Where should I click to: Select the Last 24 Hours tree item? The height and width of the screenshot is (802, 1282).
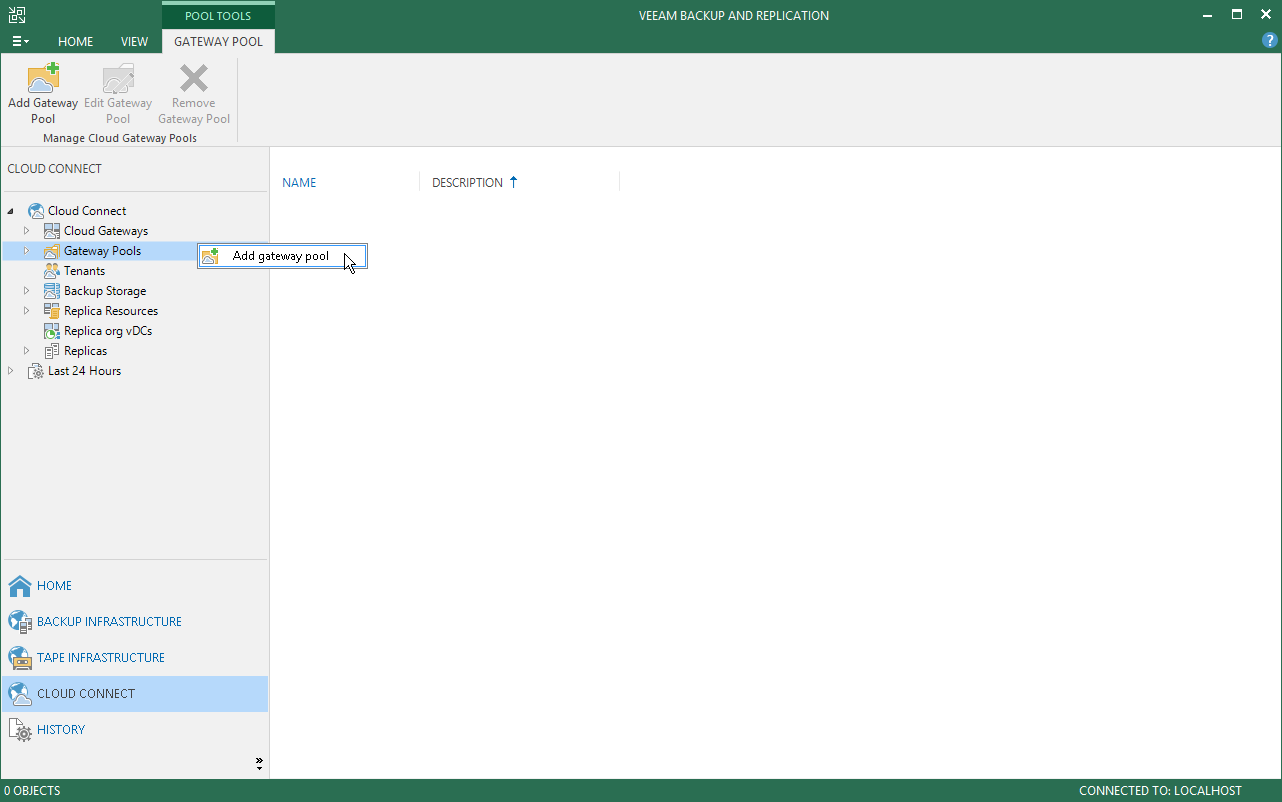pyautogui.click(x=84, y=371)
